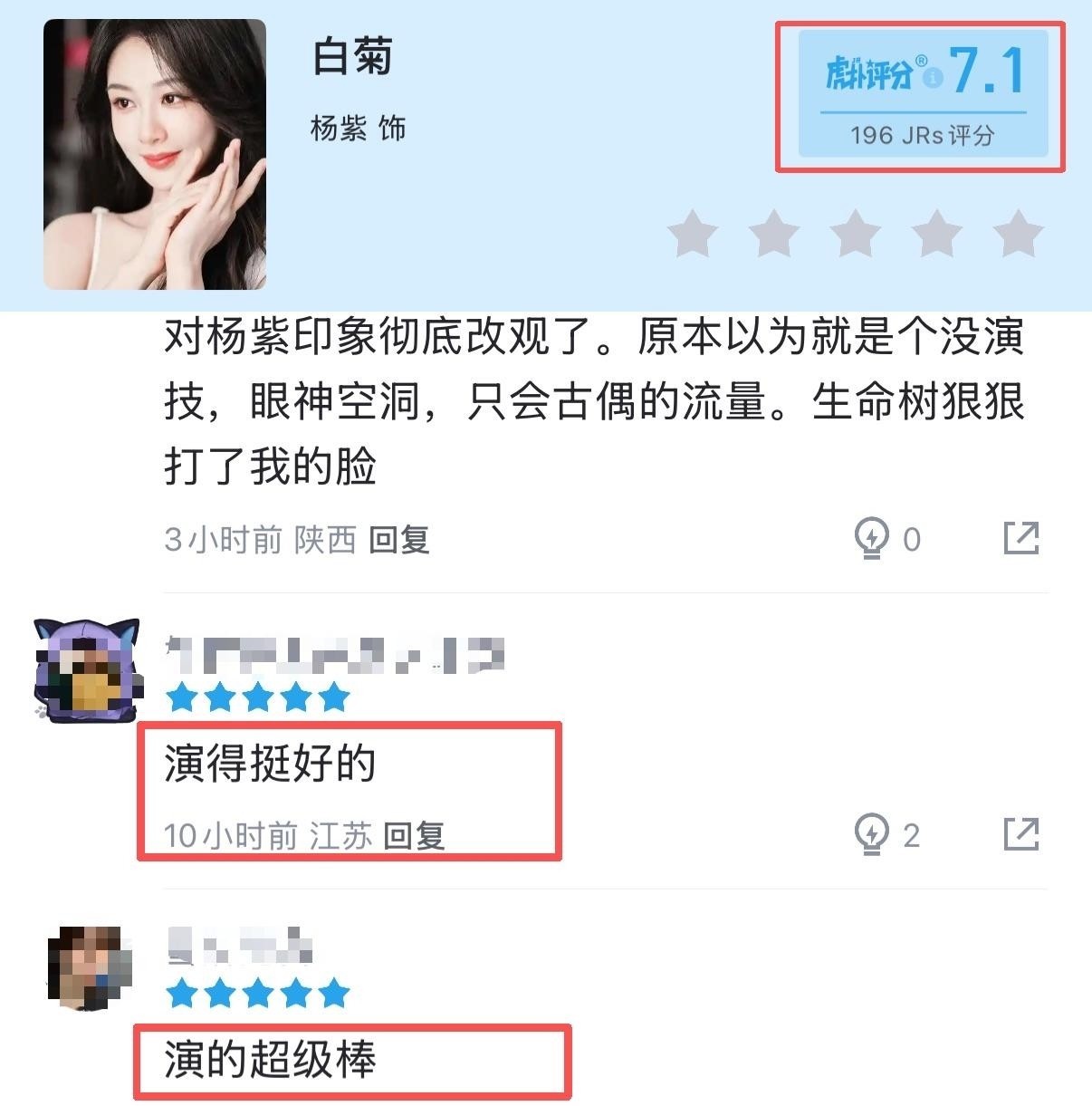Tap the first gray rating star

[x=693, y=234]
